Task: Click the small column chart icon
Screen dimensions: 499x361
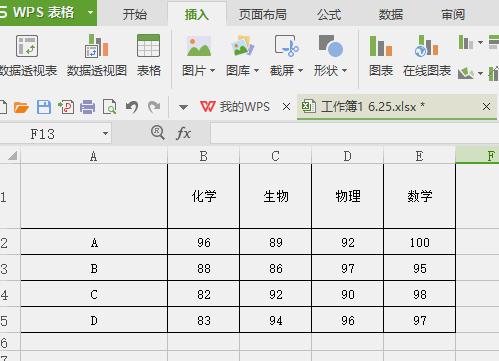Action: click(466, 42)
